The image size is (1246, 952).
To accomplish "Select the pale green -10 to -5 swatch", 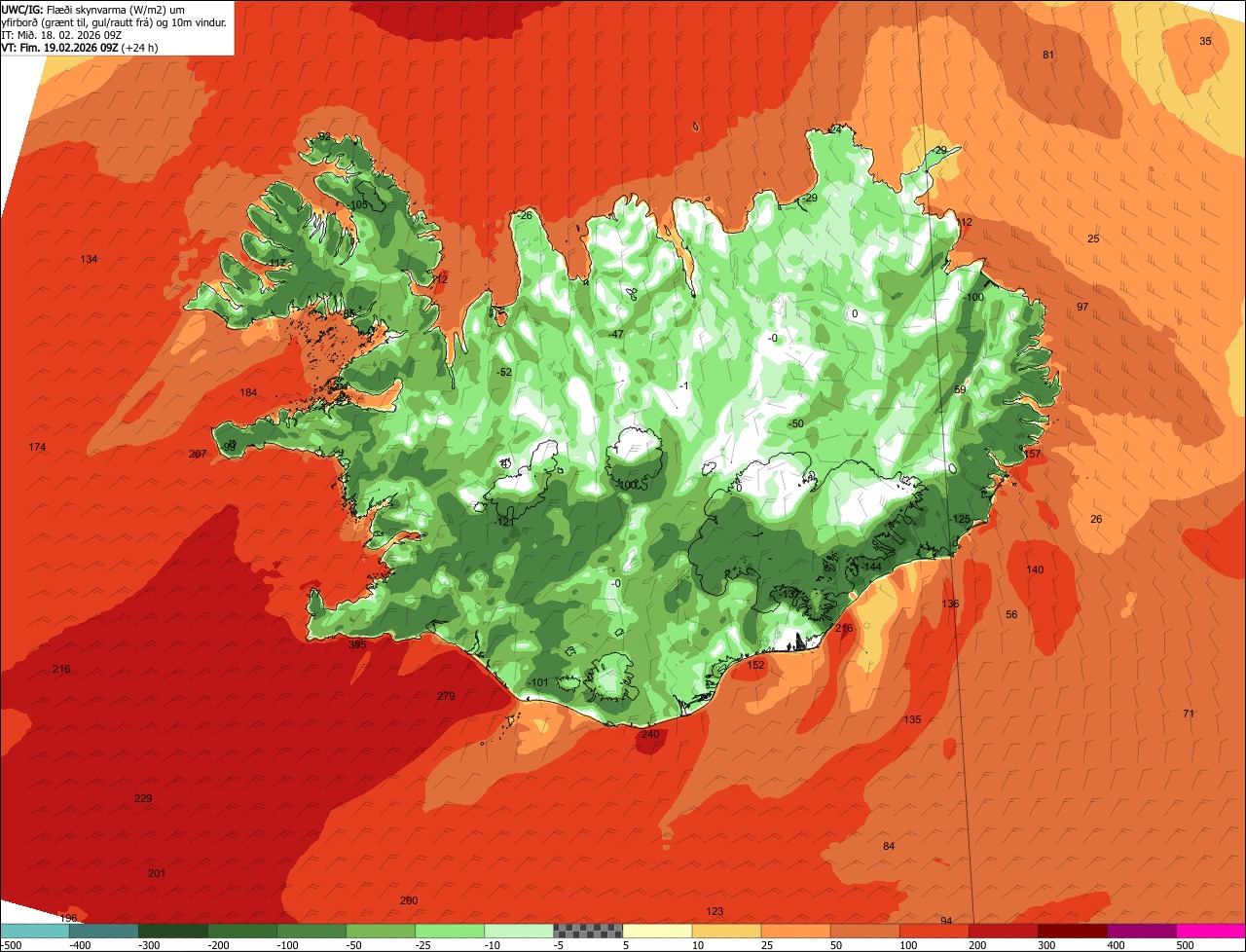I will tap(518, 931).
